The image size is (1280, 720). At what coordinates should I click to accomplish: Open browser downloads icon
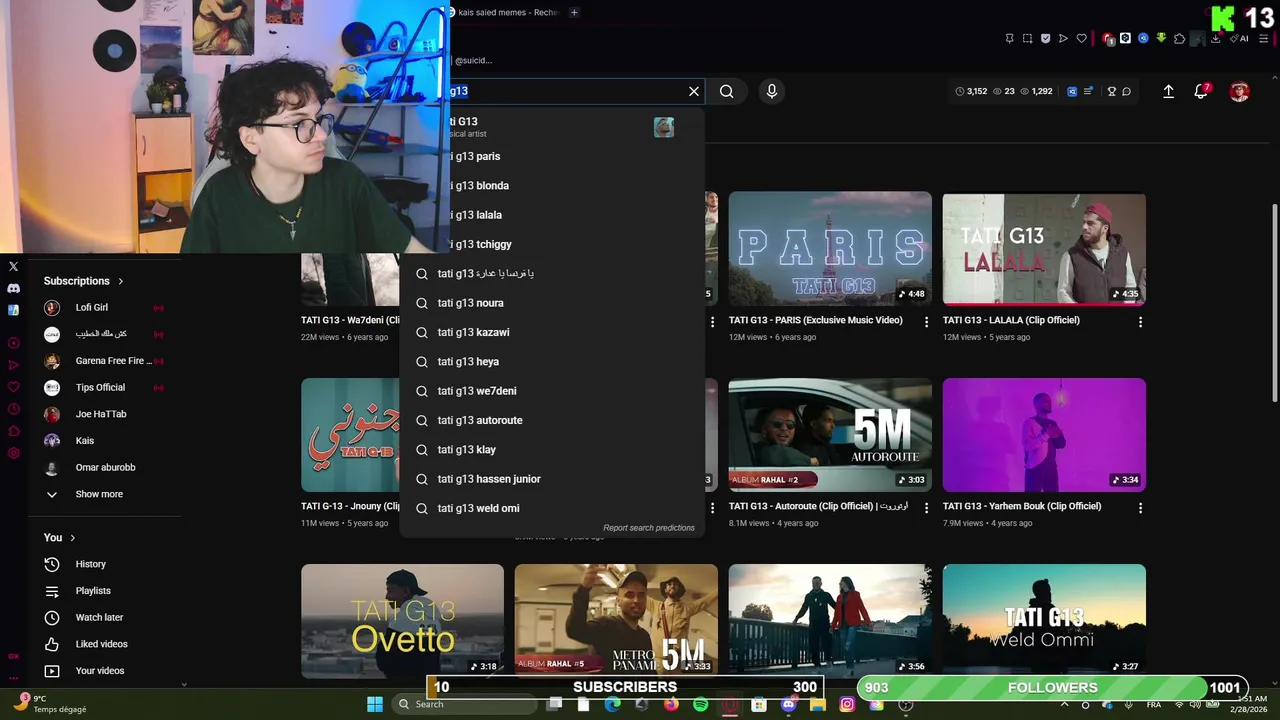1215,38
